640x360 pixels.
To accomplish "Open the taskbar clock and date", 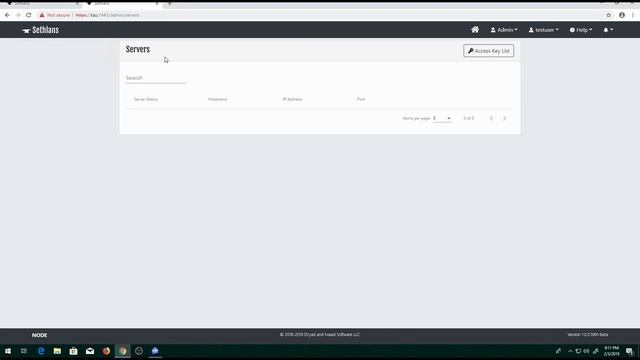I will click(x=611, y=351).
